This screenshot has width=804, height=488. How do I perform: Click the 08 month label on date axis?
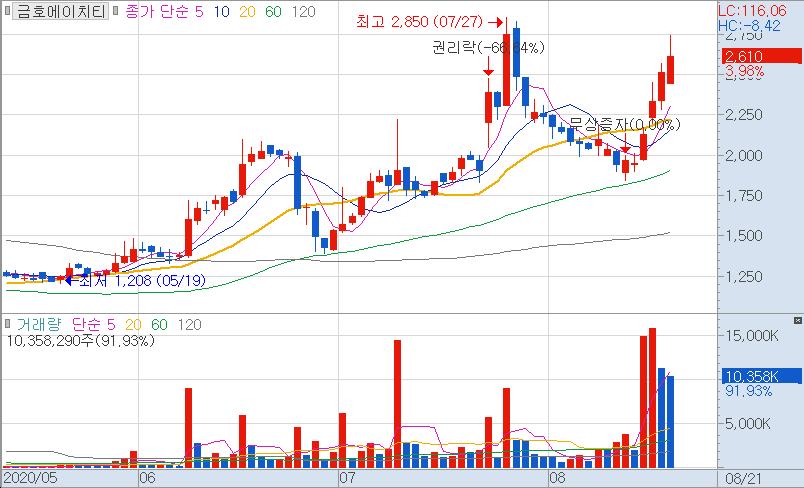(x=557, y=479)
